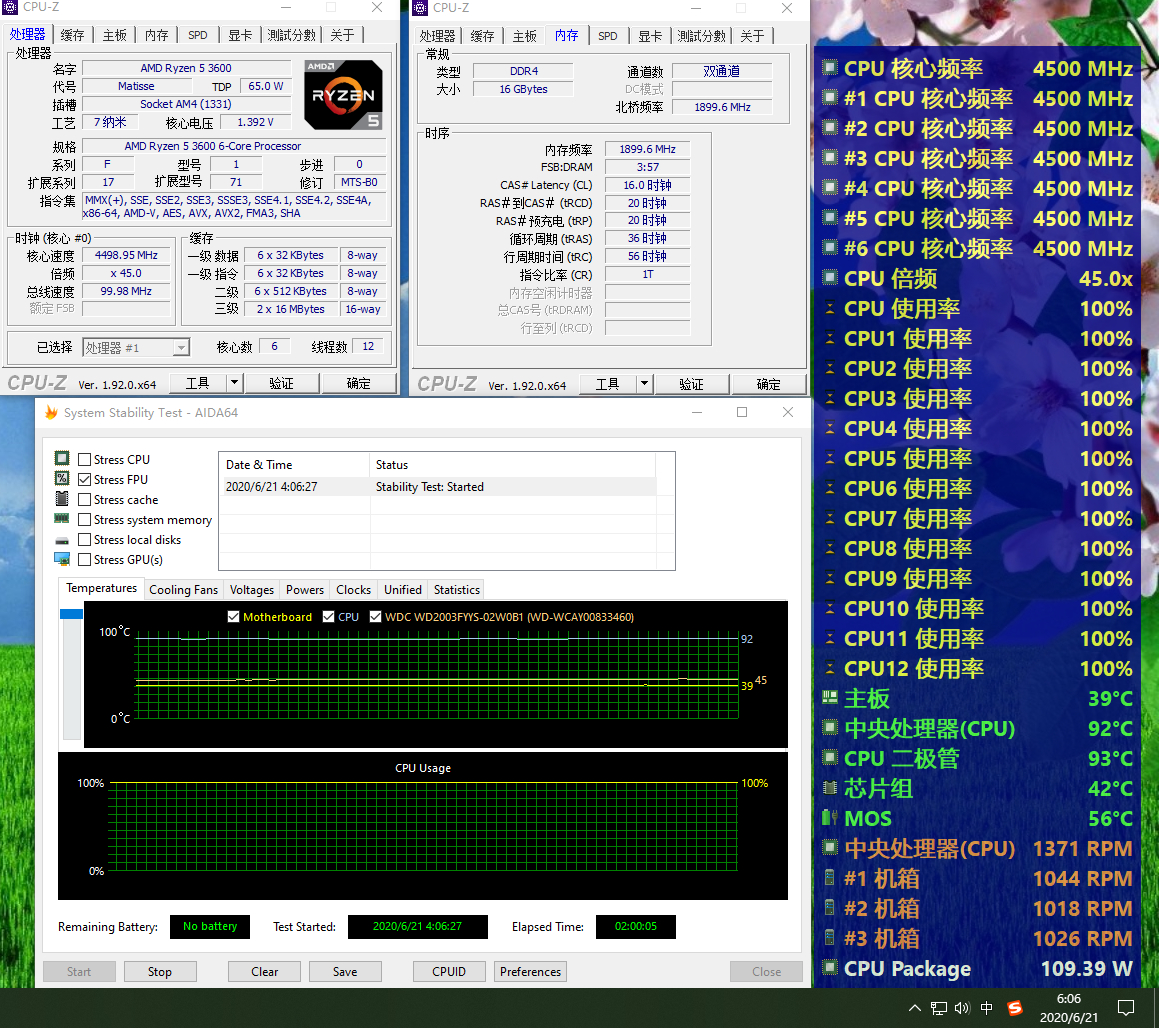Click the 主板 motherboard sensor icon
Image resolution: width=1159 pixels, height=1028 pixels.
click(x=830, y=698)
